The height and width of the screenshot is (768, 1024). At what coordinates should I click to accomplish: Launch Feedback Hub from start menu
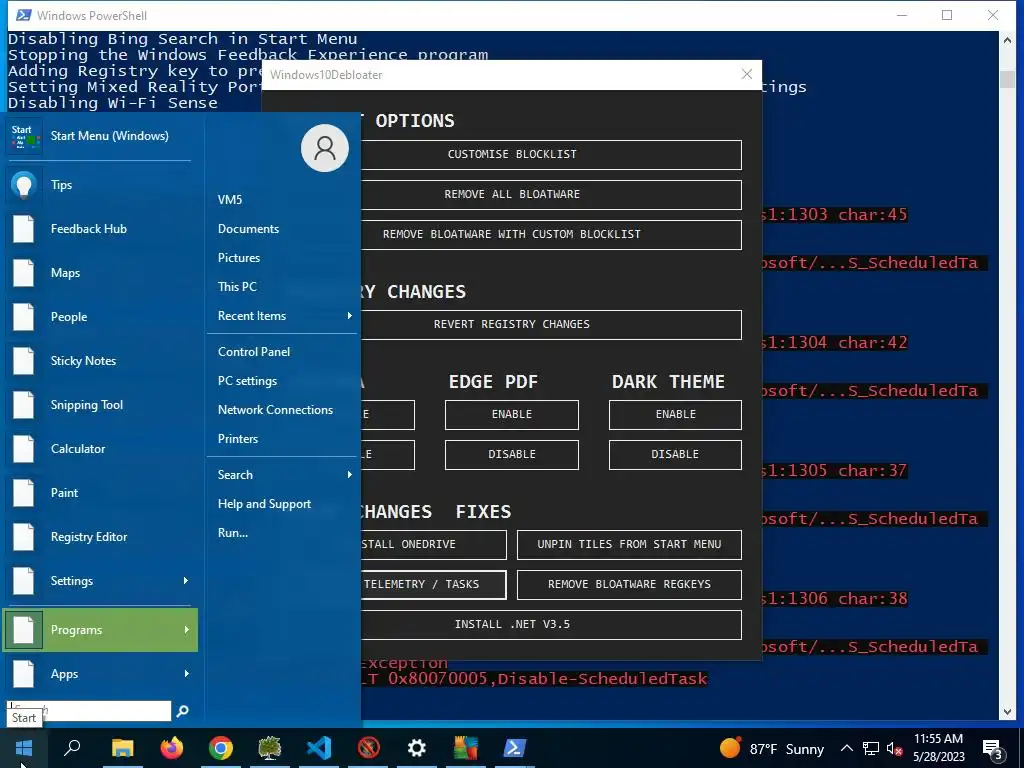click(x=101, y=229)
